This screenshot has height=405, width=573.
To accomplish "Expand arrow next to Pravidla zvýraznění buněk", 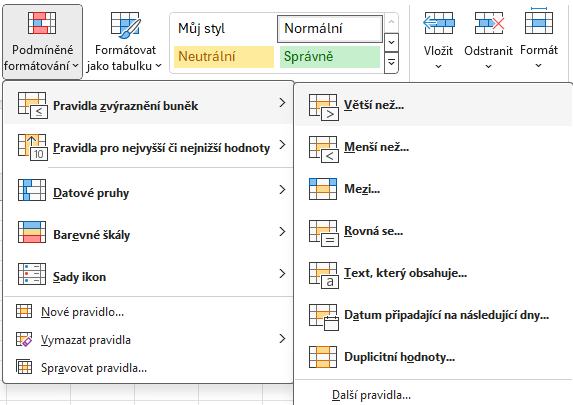I will coord(282,103).
